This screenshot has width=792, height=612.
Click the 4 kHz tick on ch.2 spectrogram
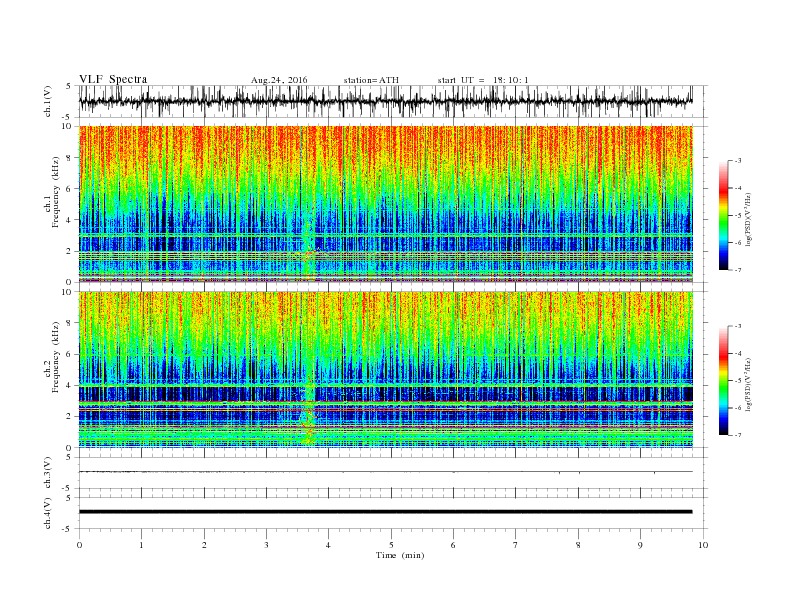pos(70,386)
